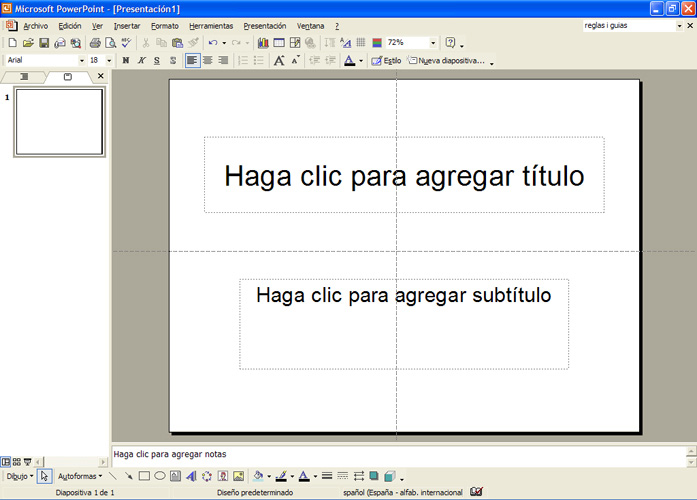Choose the dash style icon
The height and width of the screenshot is (500, 697).
[x=343, y=476]
